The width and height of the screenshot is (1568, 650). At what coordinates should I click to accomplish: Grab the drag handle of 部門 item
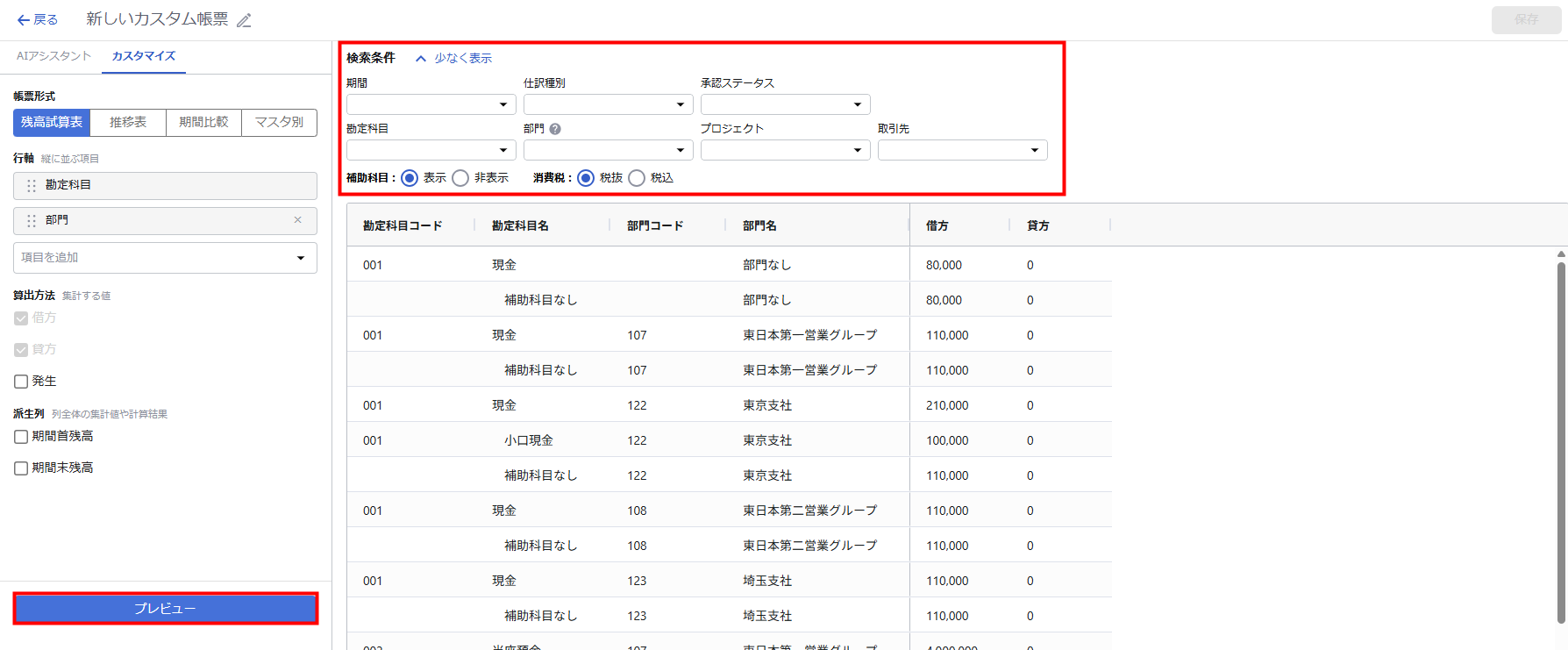point(32,221)
